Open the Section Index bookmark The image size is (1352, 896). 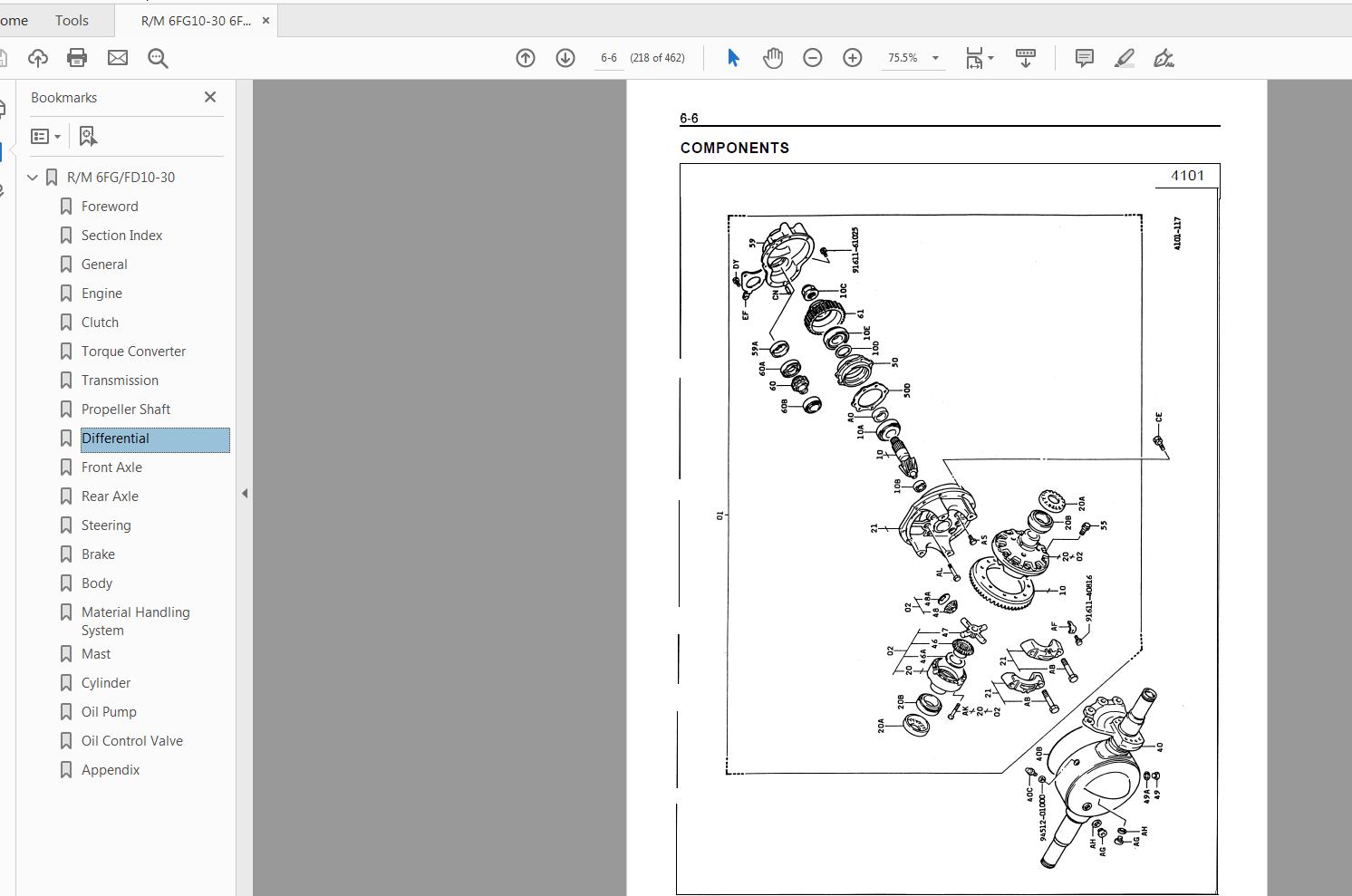click(121, 236)
